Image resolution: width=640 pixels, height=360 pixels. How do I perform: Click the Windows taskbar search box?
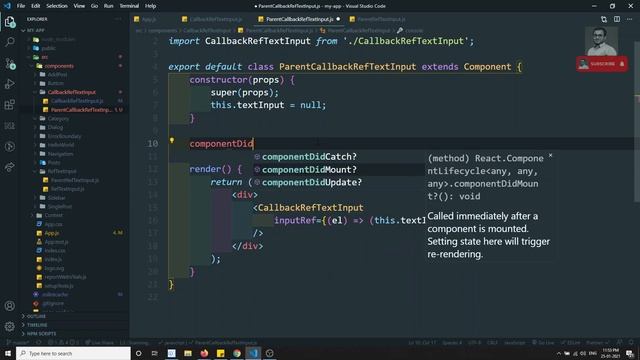tap(73, 353)
